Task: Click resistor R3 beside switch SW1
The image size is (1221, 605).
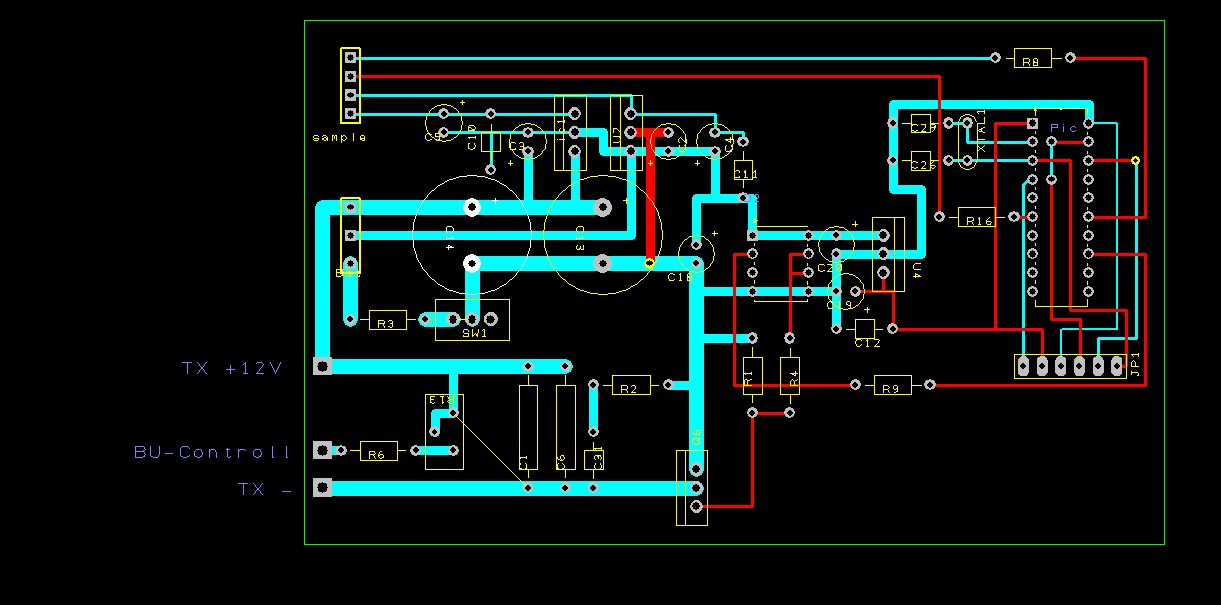Action: [x=387, y=320]
